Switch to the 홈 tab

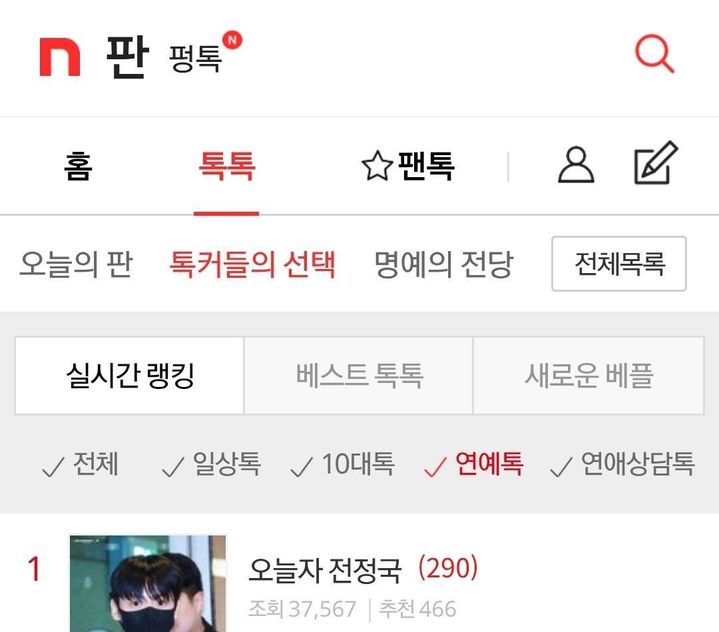pyautogui.click(x=78, y=166)
